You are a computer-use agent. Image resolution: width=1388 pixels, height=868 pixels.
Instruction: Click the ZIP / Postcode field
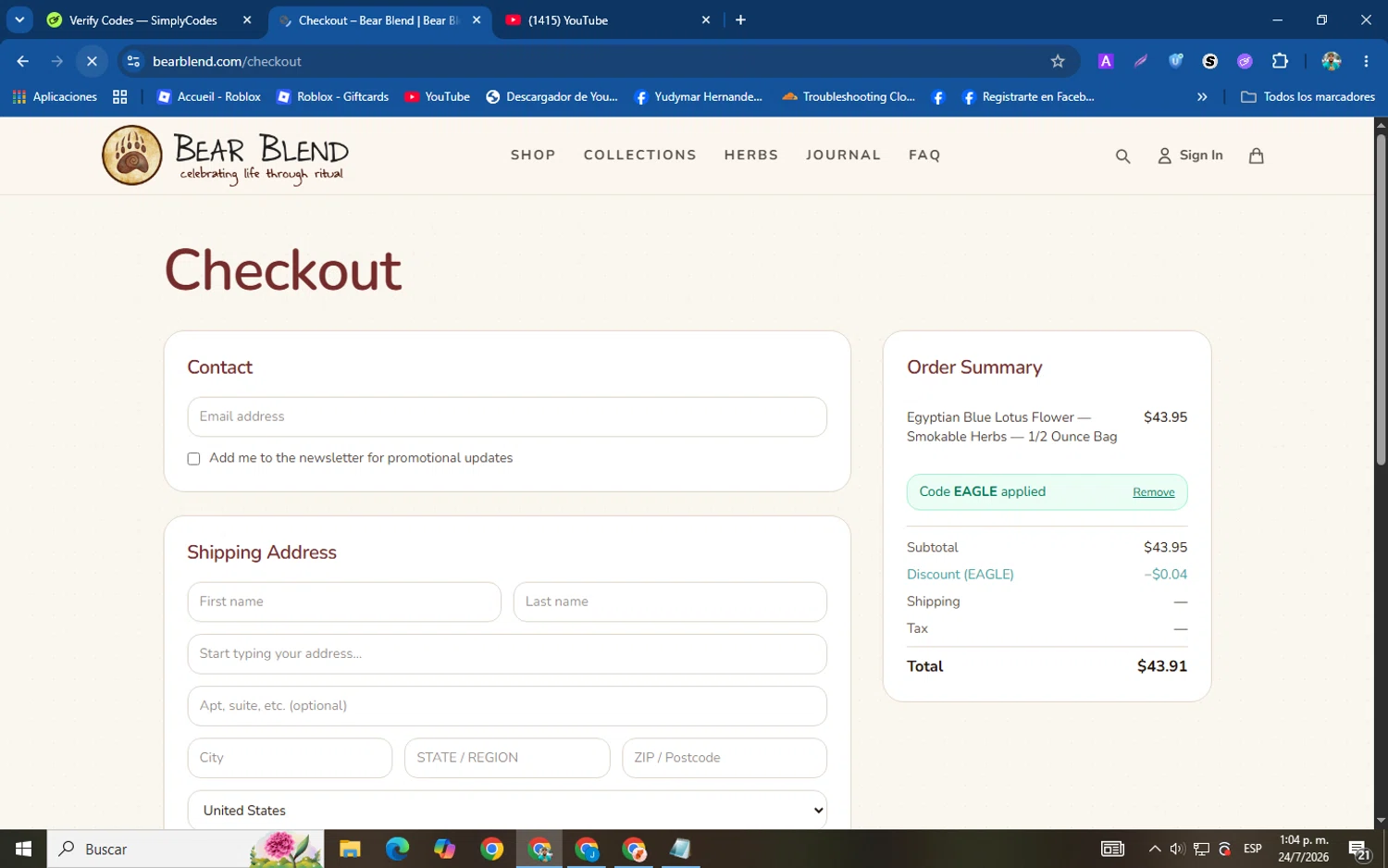(725, 758)
